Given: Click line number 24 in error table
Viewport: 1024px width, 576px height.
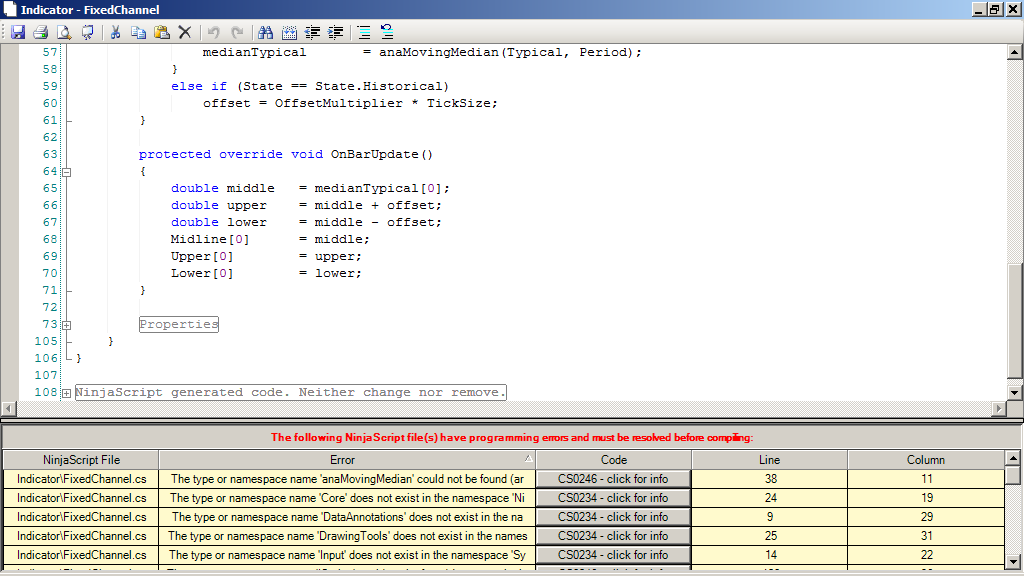Looking at the screenshot, I should [770, 498].
